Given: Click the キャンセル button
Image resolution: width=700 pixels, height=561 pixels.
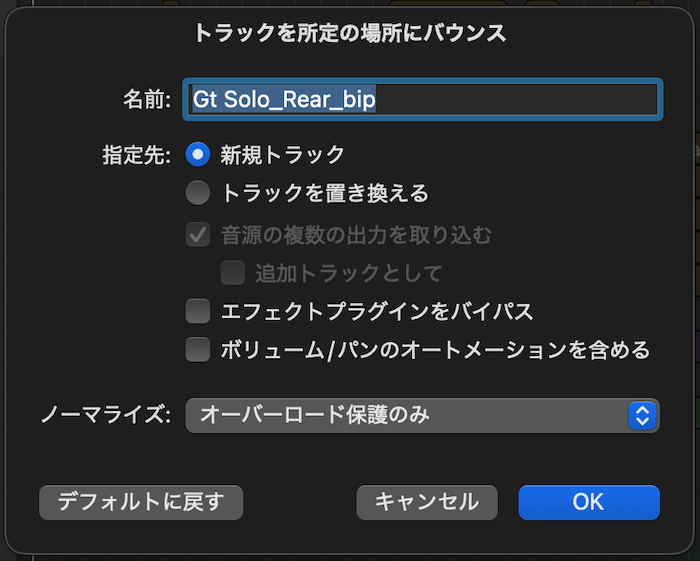Looking at the screenshot, I should click(427, 501).
